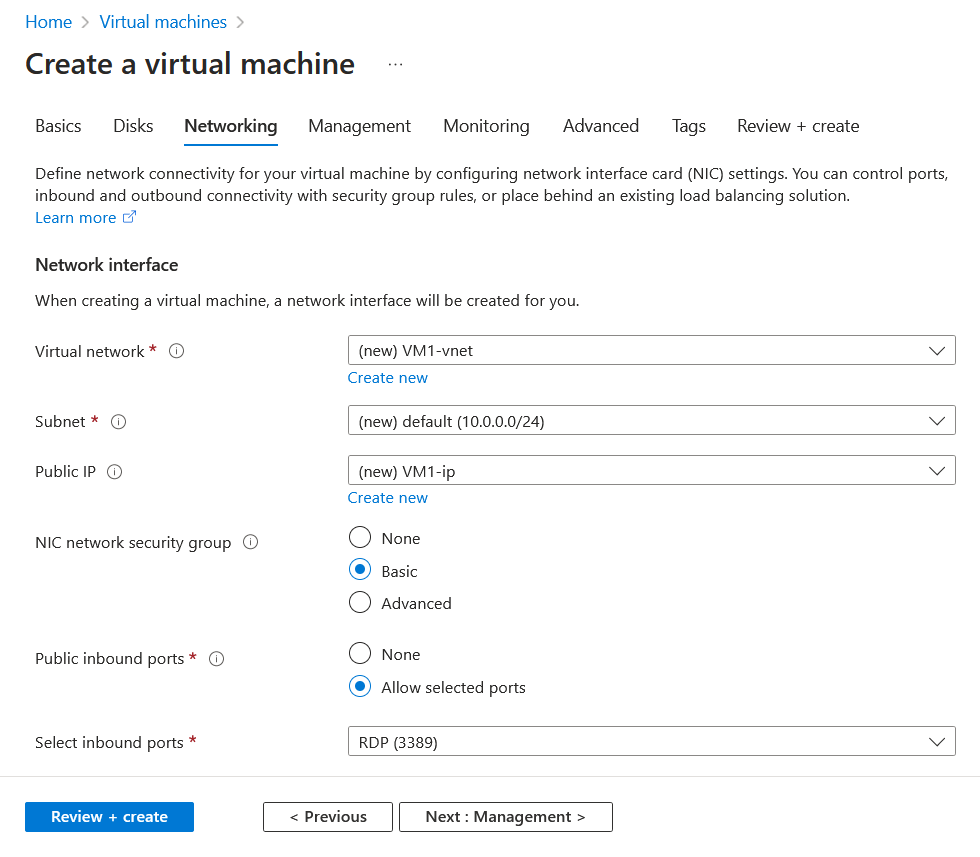Navigate to Virtual machines breadcrumb

point(163,21)
